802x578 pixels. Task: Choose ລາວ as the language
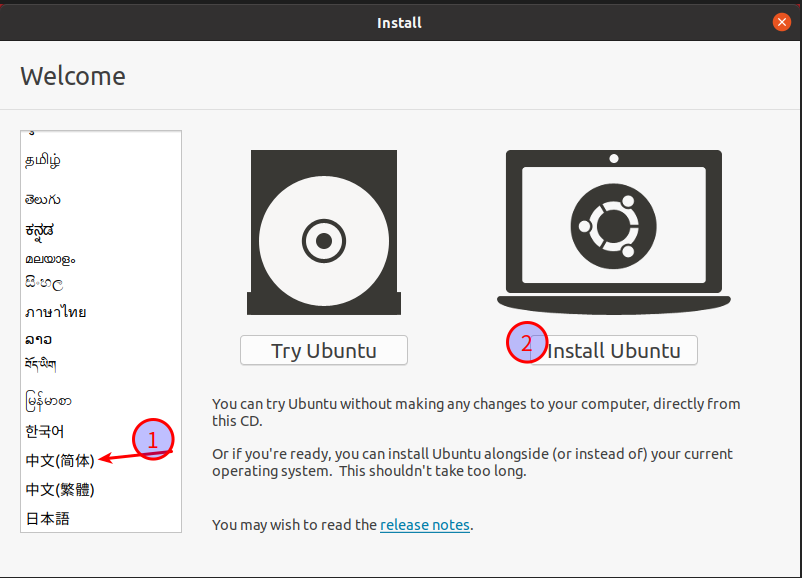pyautogui.click(x=39, y=340)
